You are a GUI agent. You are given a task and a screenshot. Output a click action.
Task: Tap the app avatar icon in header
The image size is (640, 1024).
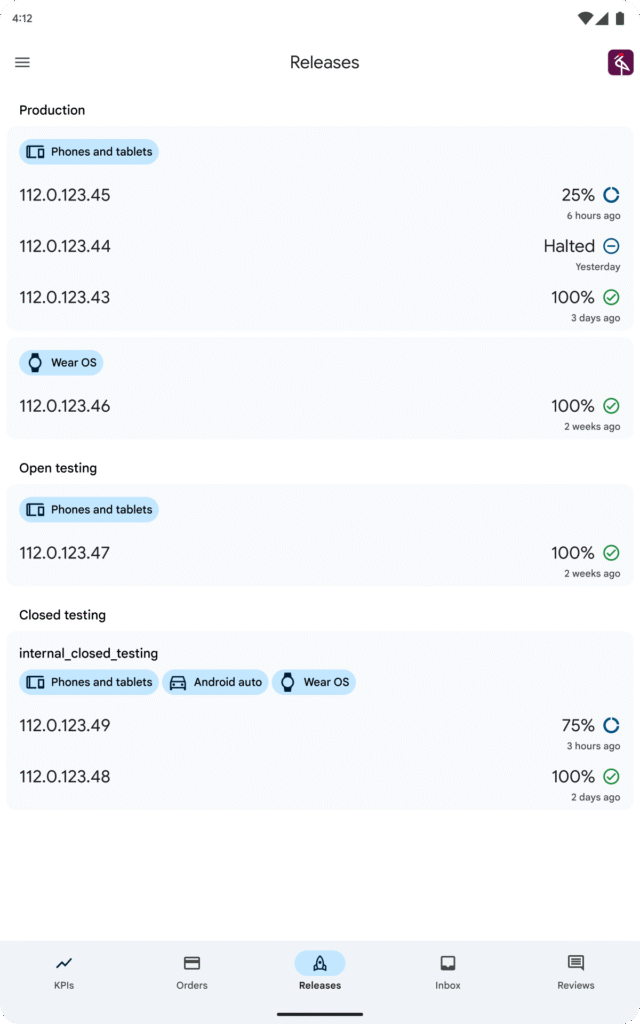(x=620, y=62)
